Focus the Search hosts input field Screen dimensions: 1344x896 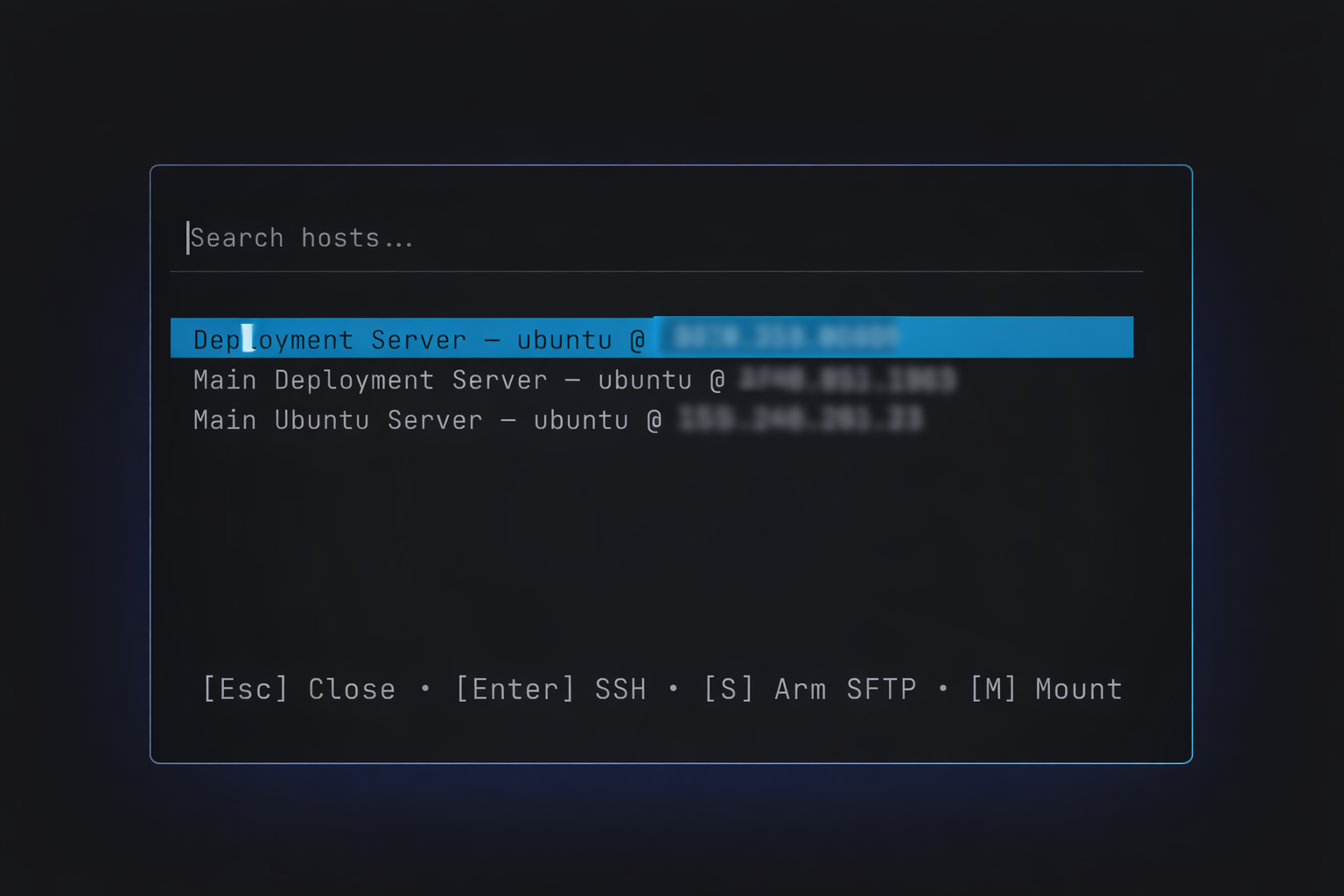pyautogui.click(x=656, y=238)
